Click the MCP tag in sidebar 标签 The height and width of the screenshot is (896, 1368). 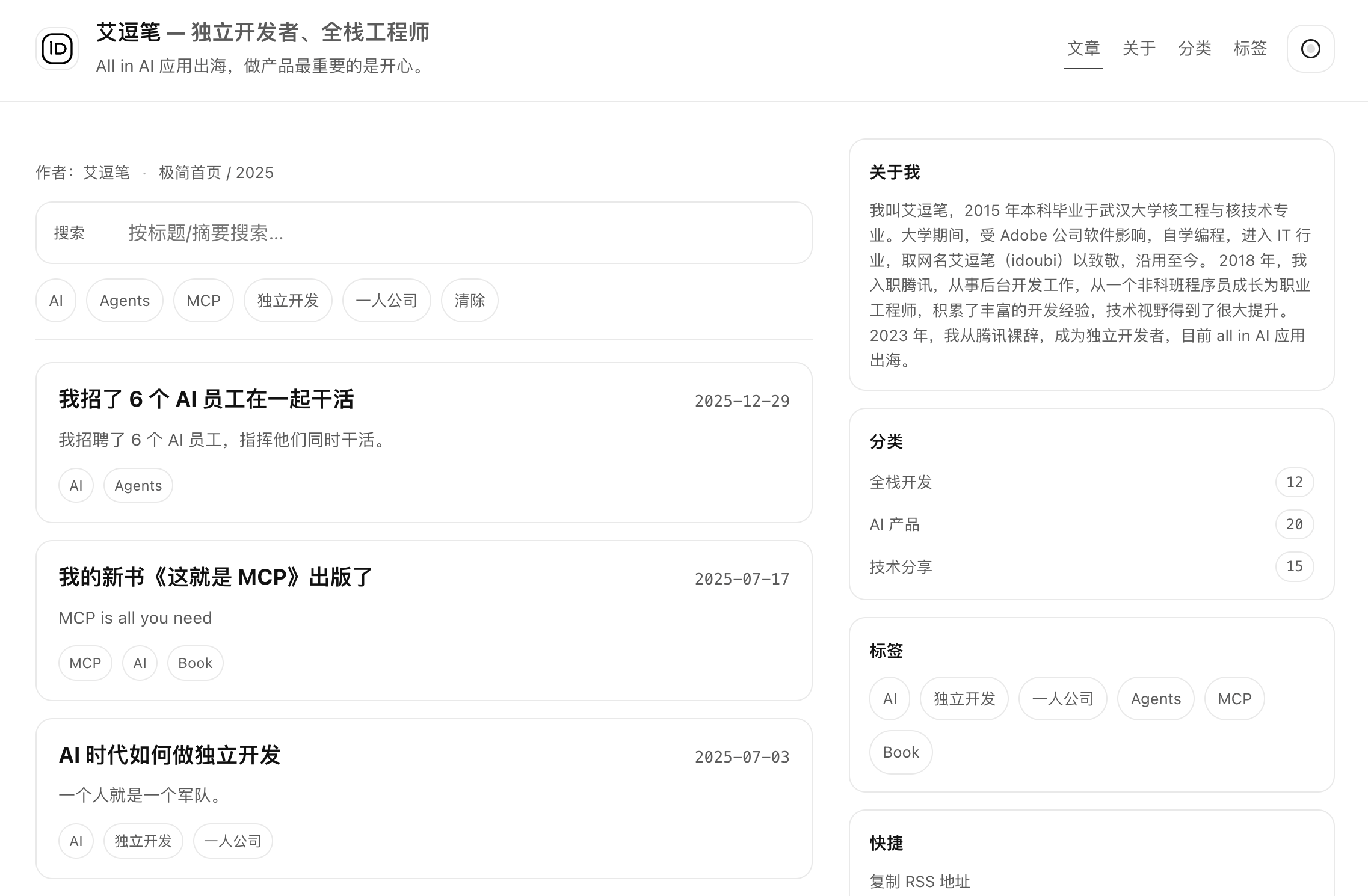1234,699
